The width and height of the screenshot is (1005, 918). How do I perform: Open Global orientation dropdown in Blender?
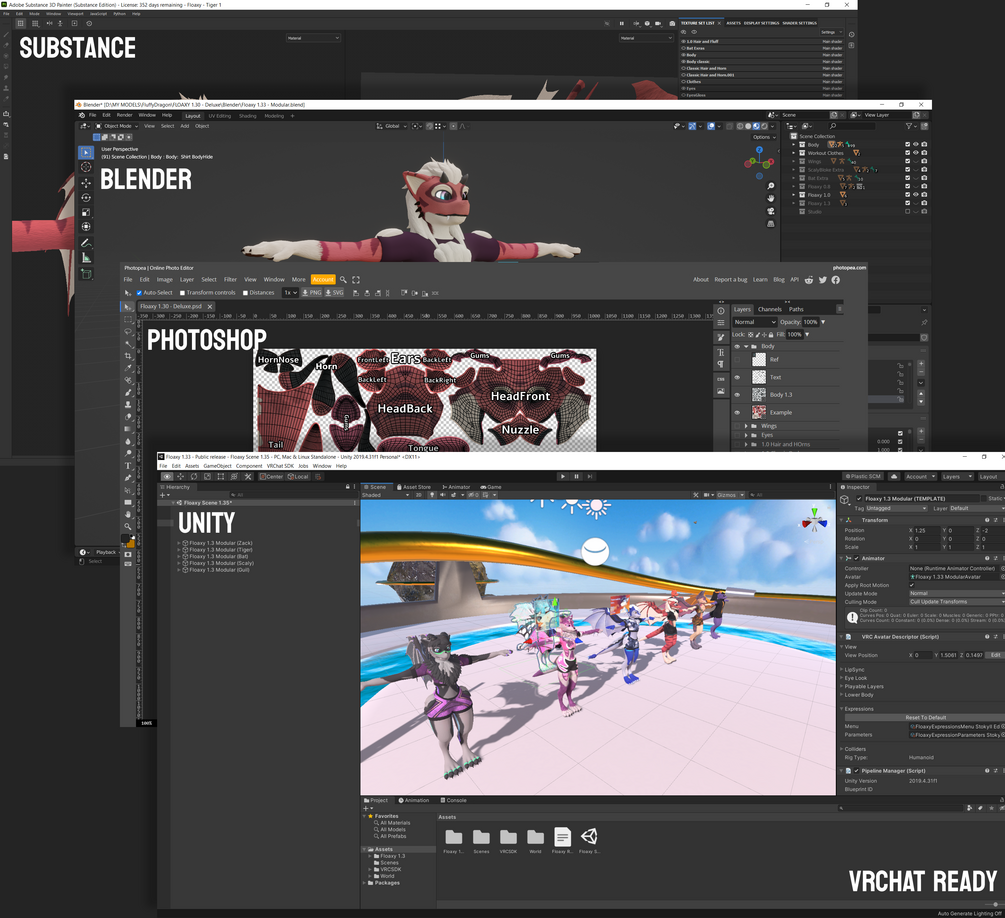[392, 126]
